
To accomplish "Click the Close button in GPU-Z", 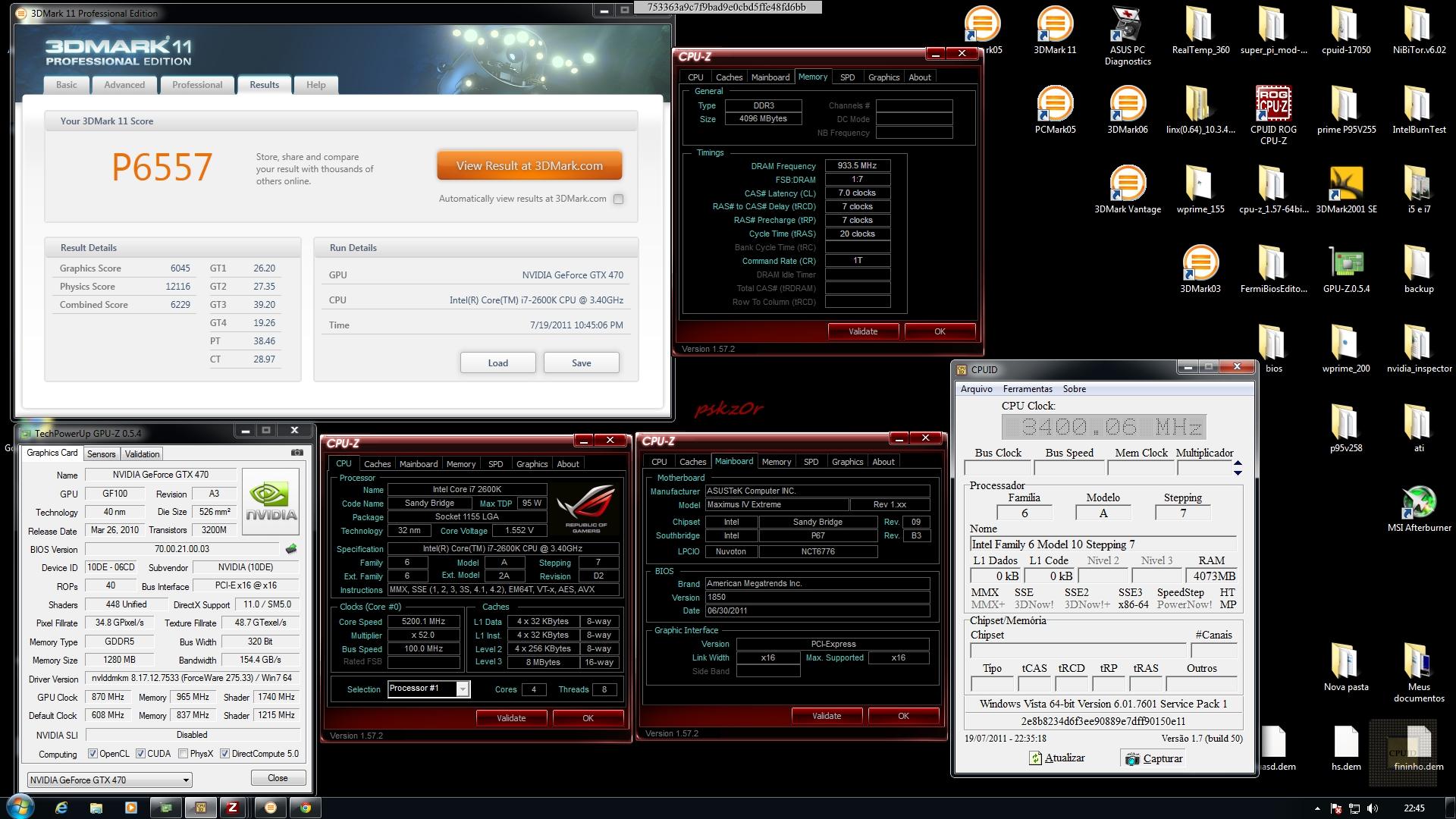I will point(278,778).
